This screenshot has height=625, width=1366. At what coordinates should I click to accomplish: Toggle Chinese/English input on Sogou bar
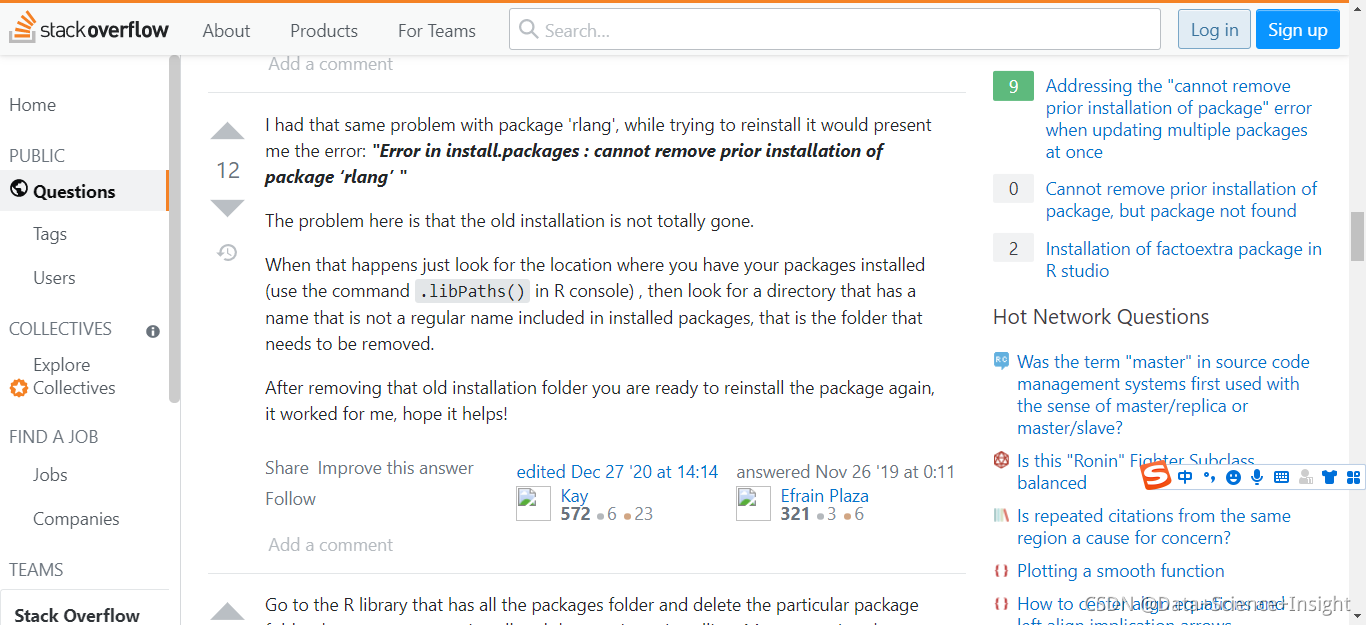(x=1185, y=477)
